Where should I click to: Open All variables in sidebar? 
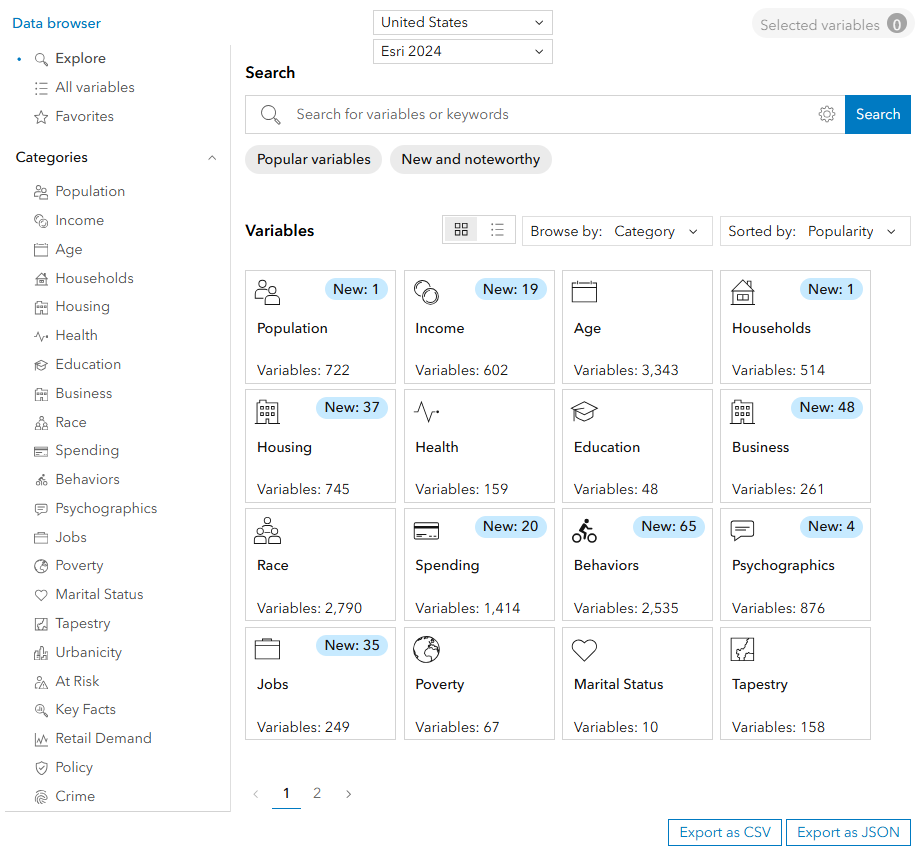tap(94, 88)
